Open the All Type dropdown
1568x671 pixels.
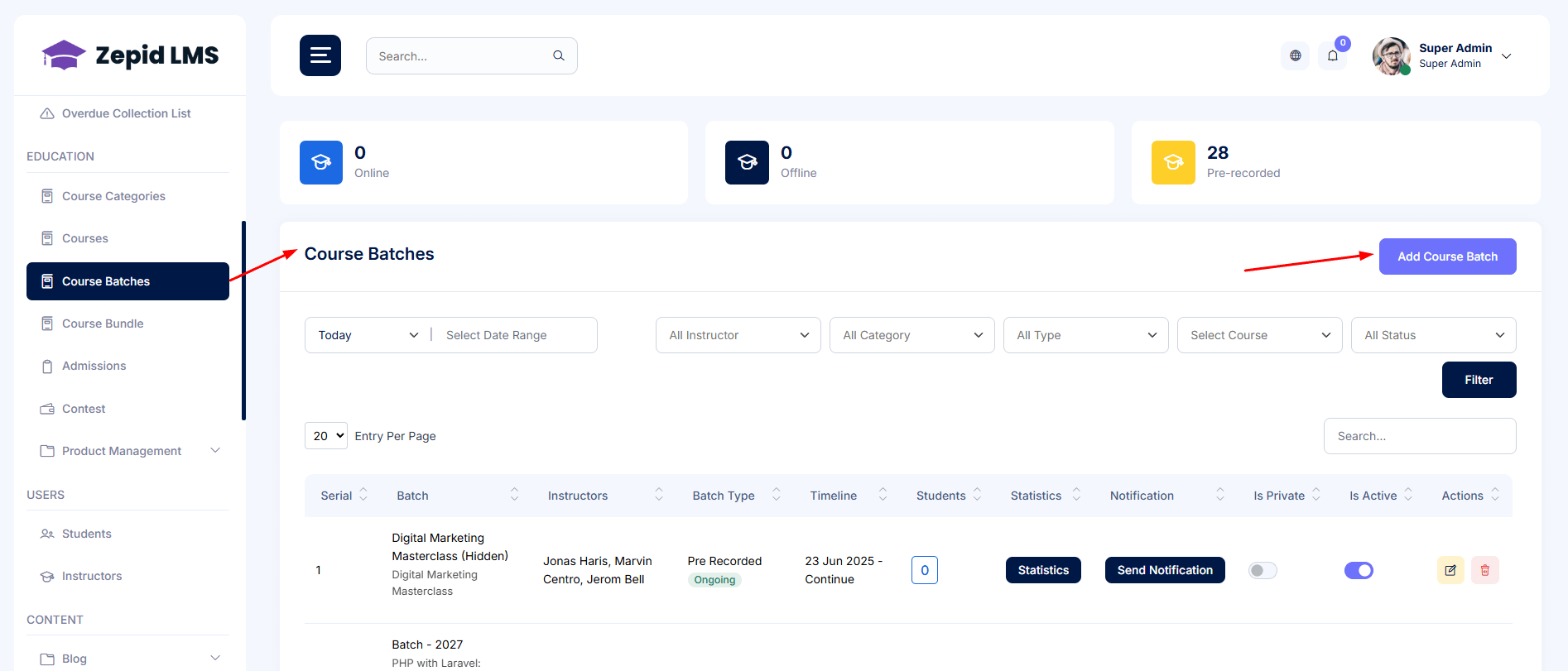click(1086, 335)
